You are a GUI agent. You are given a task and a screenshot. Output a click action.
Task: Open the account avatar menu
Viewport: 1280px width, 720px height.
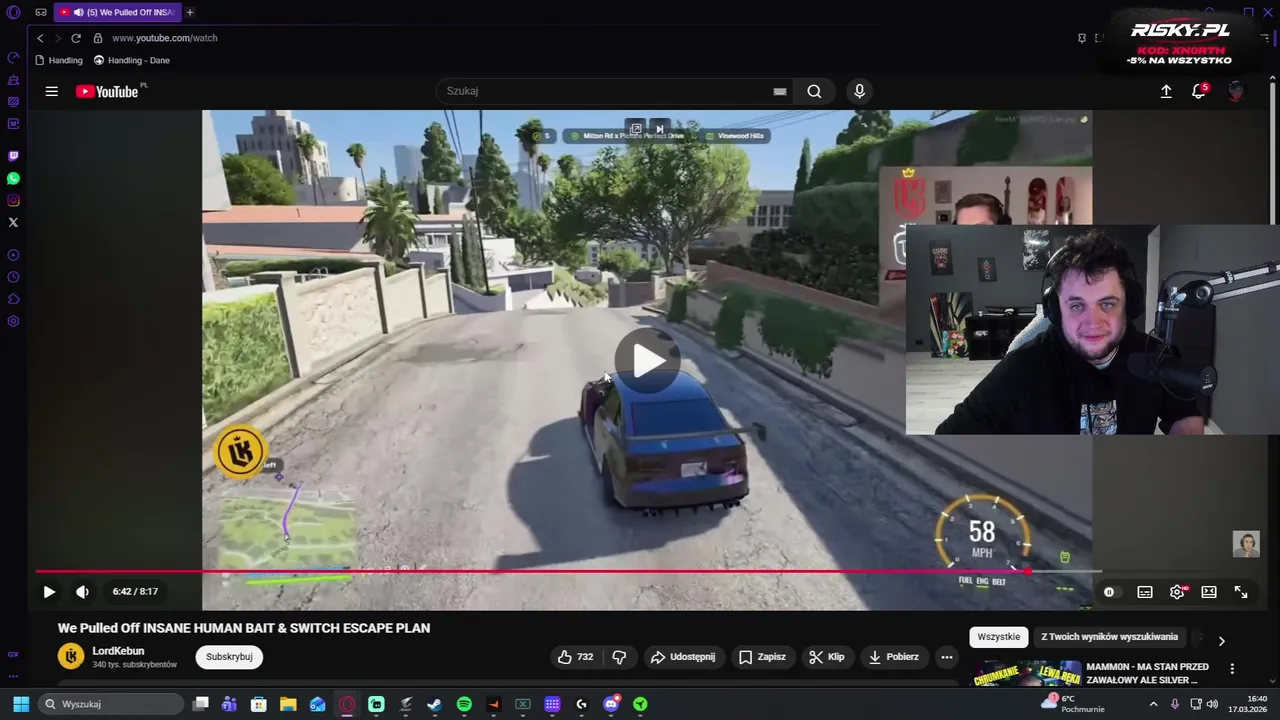tap(1236, 91)
